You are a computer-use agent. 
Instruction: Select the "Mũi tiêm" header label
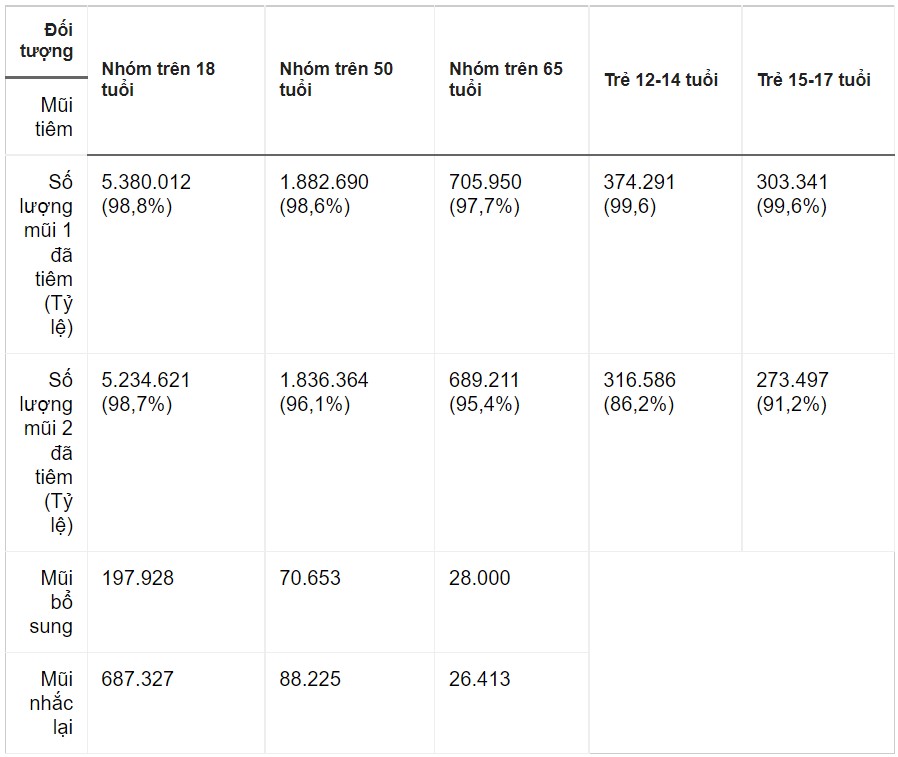click(56, 116)
